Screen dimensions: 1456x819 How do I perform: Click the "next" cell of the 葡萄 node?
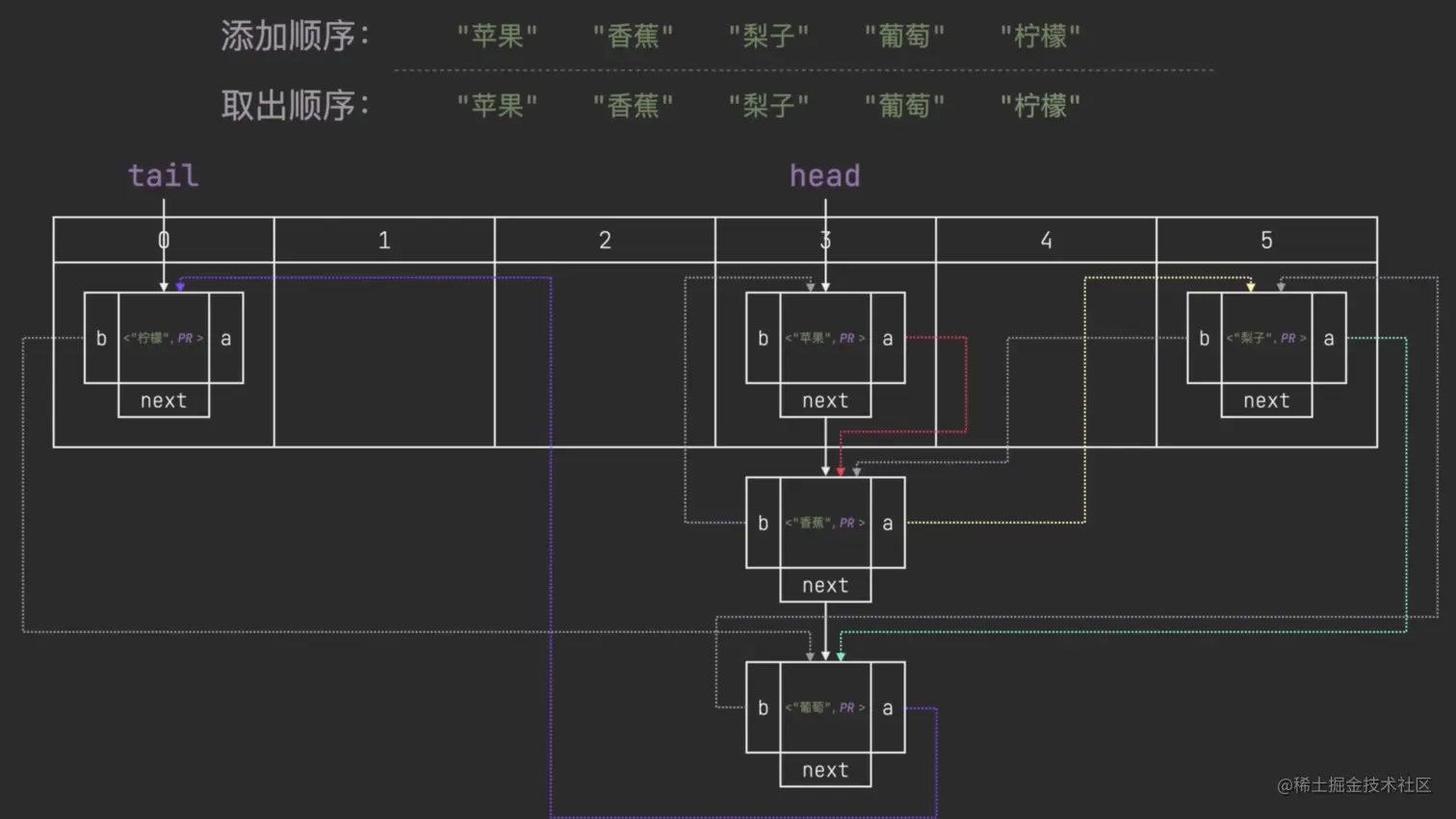click(x=825, y=770)
